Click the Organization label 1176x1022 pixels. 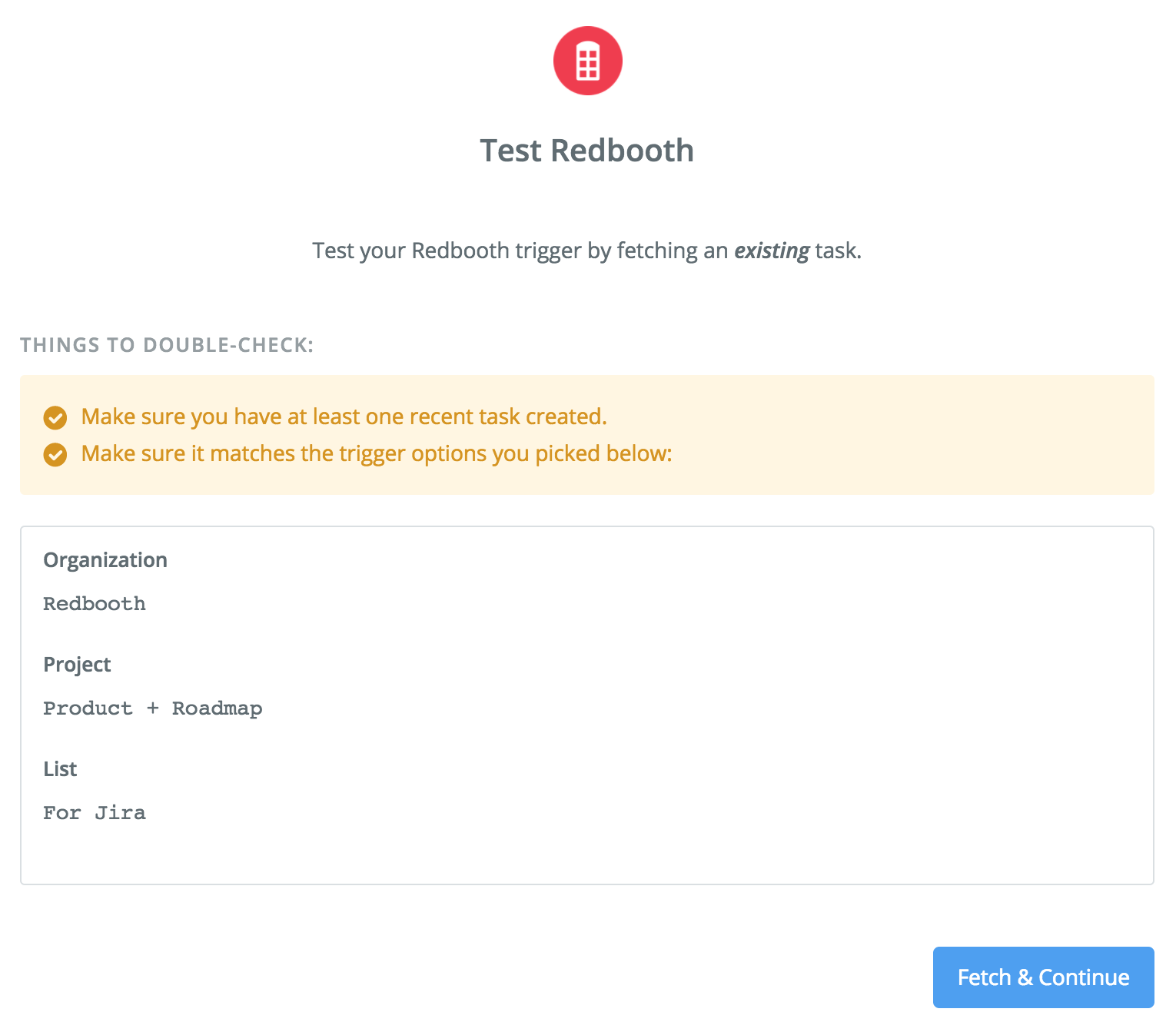pyautogui.click(x=105, y=560)
